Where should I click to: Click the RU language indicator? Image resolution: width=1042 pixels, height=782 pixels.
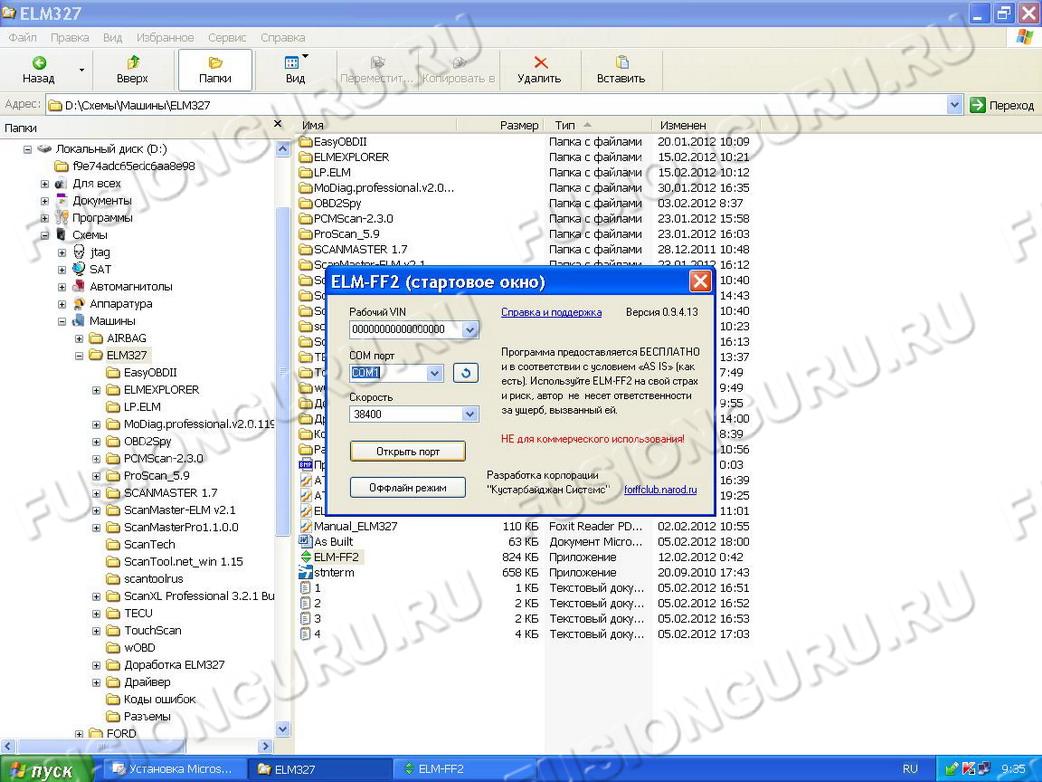910,769
